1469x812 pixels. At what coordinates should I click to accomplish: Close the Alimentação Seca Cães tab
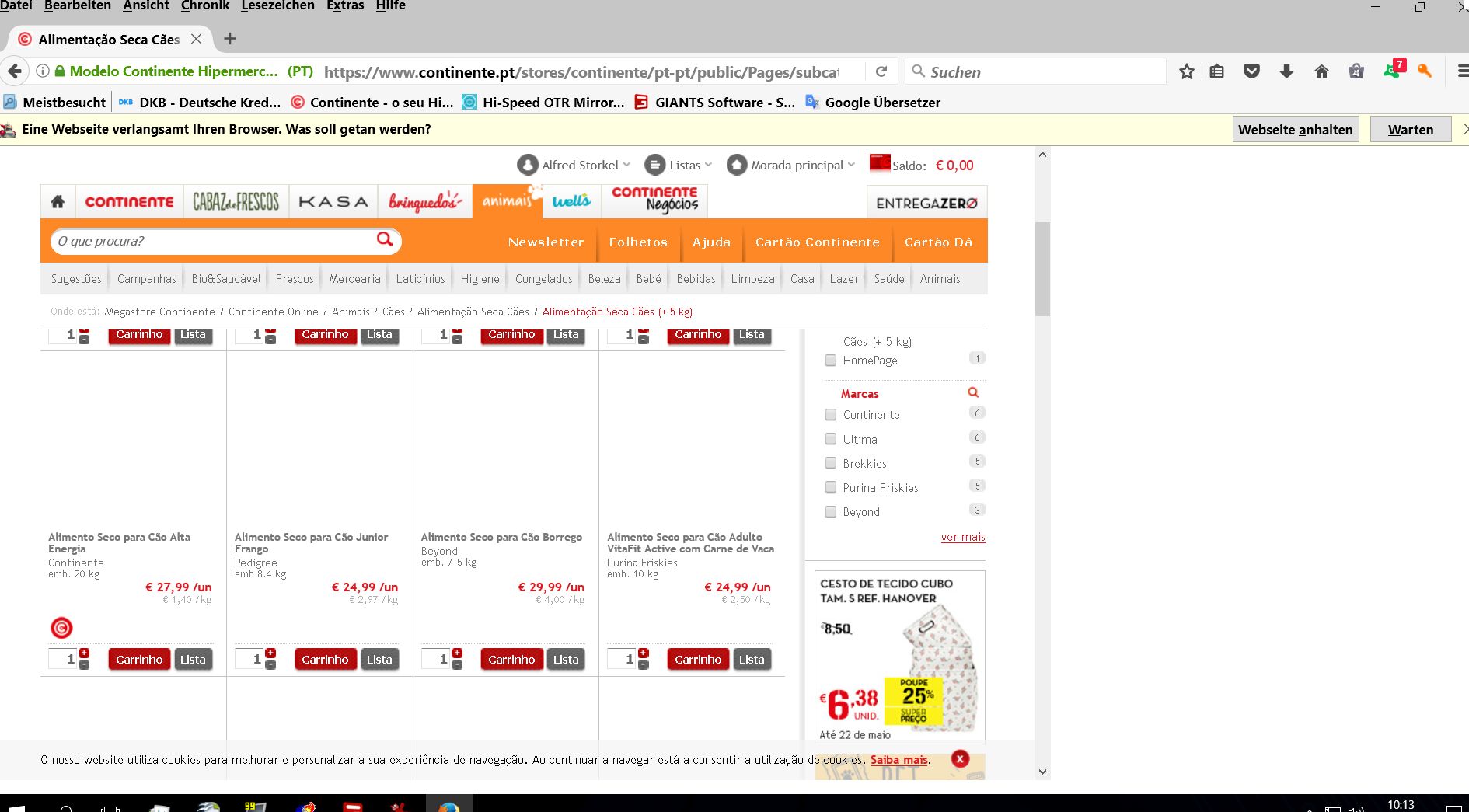pos(196,39)
